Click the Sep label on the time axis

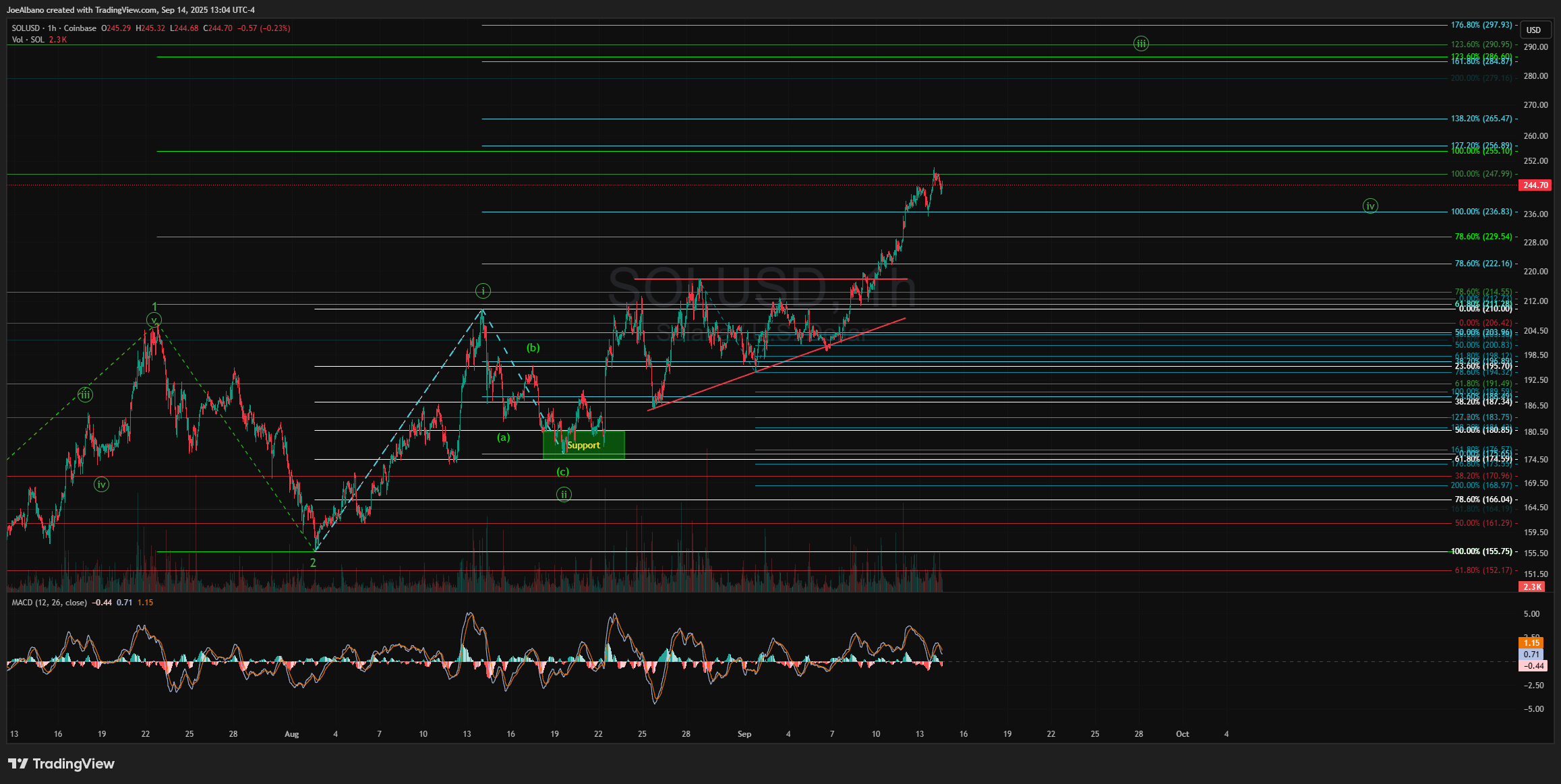click(744, 734)
